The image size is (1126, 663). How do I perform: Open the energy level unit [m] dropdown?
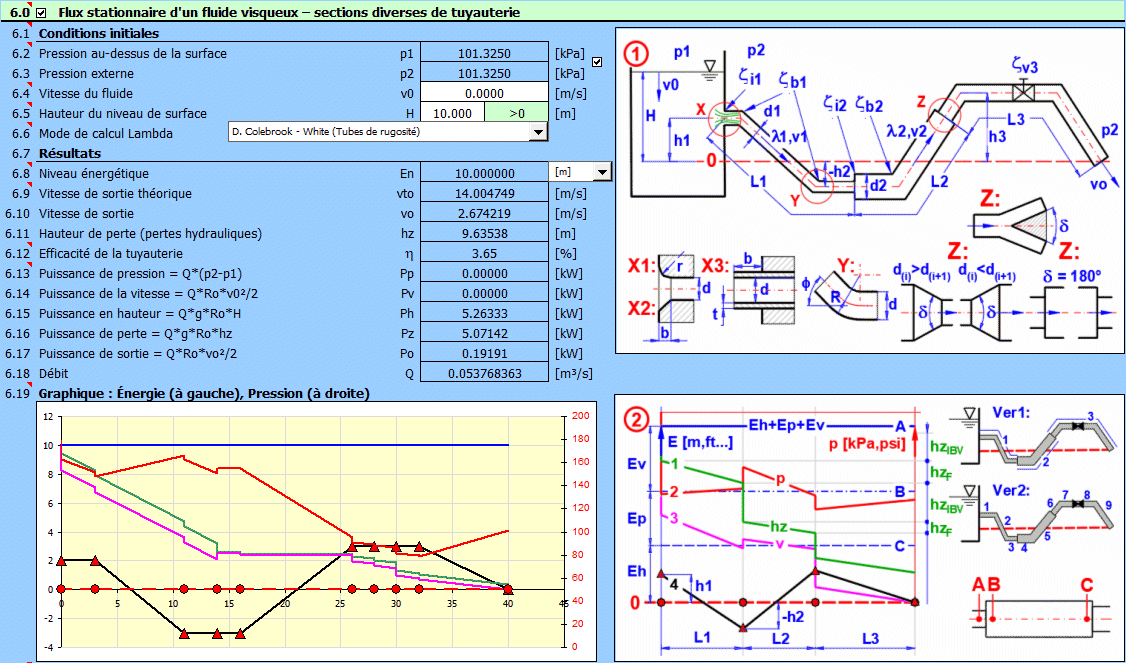pos(602,172)
